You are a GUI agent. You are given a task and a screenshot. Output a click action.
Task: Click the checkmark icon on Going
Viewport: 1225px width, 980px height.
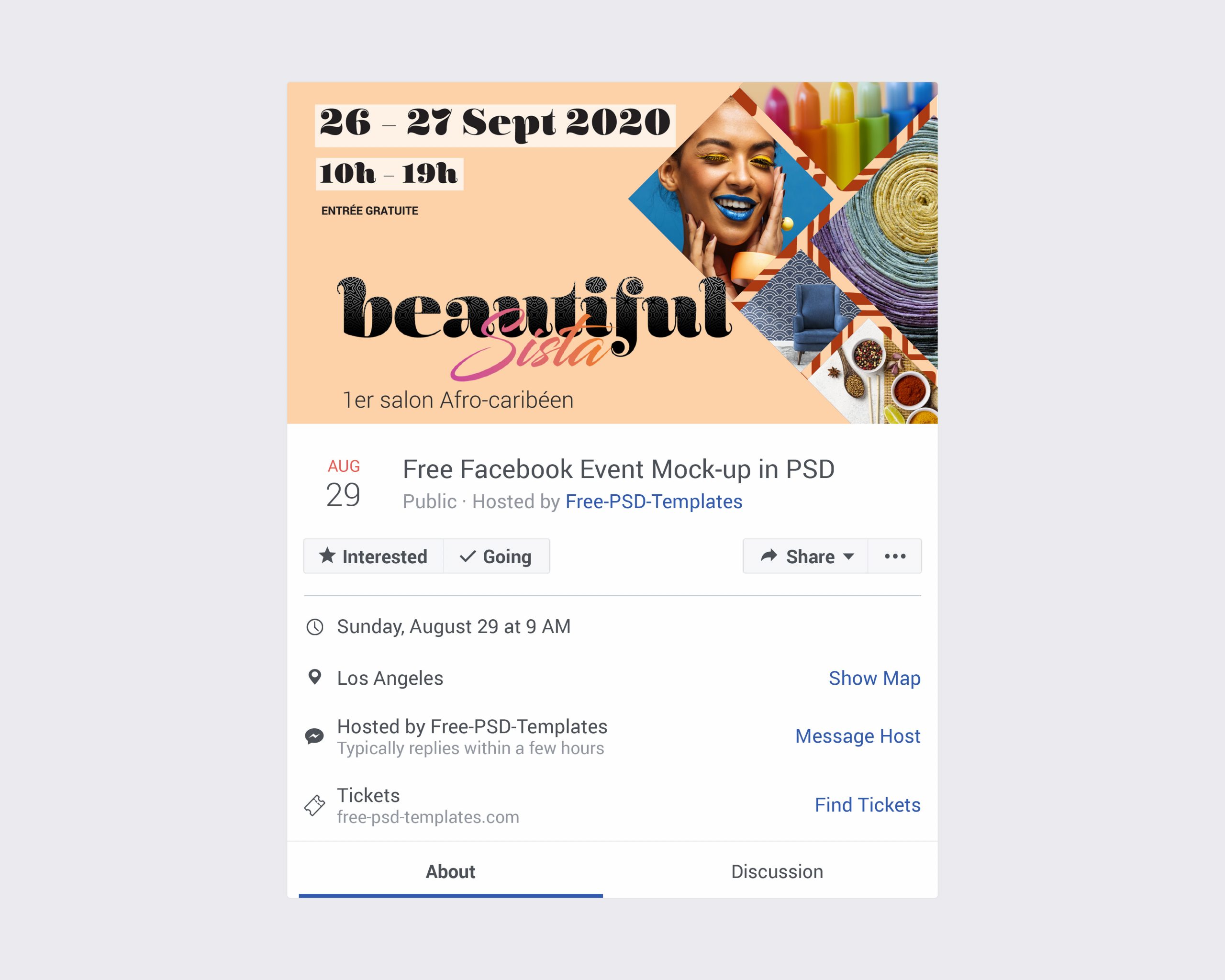tap(467, 556)
